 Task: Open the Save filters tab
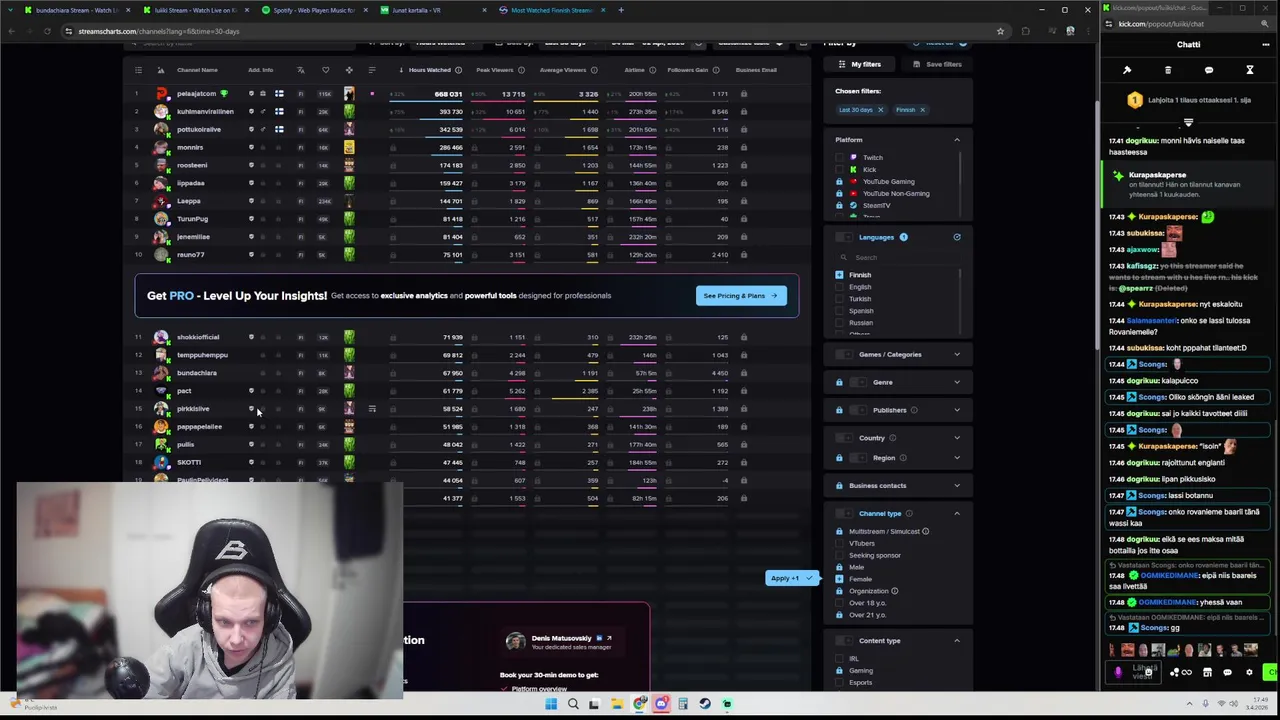(937, 64)
